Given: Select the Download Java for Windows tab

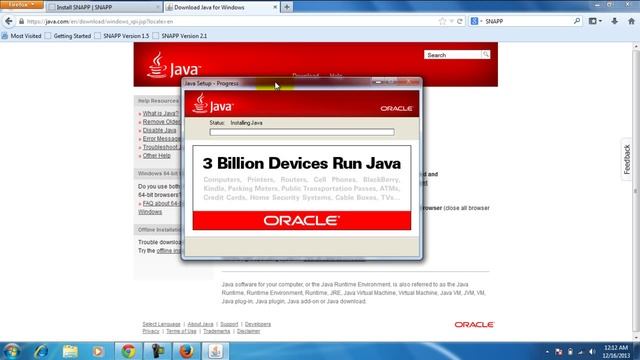Looking at the screenshot, I should [222, 7].
